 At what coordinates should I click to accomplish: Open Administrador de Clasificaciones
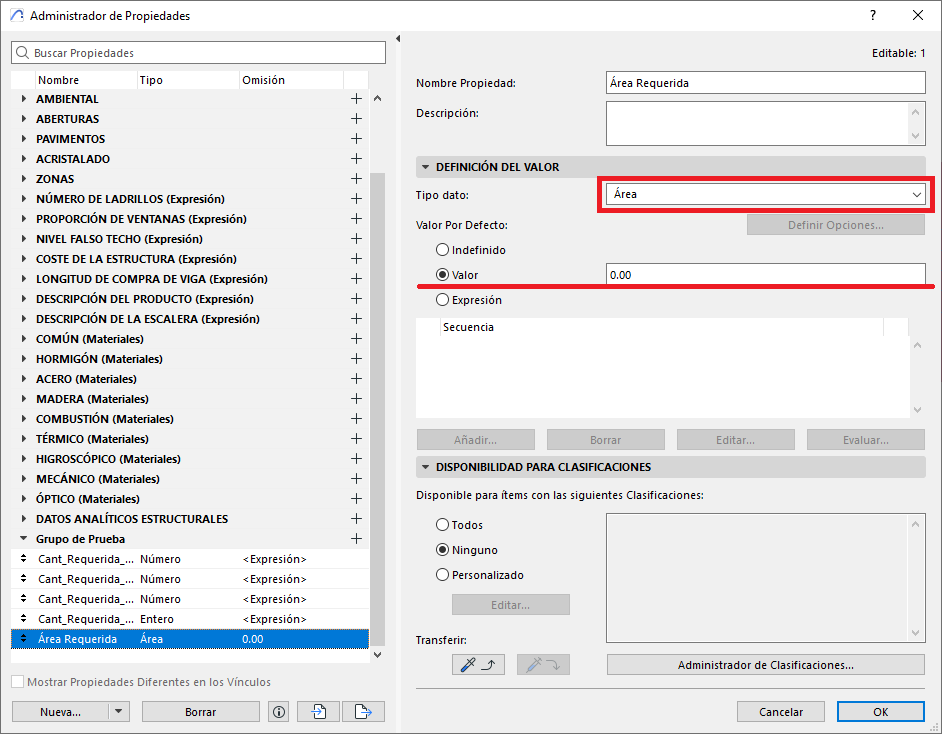(x=765, y=664)
